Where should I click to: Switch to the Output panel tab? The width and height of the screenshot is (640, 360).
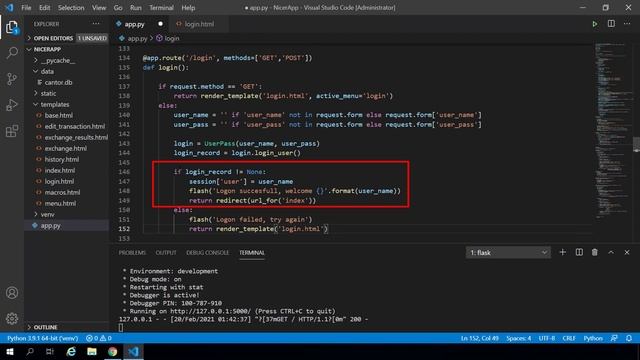pos(166,253)
